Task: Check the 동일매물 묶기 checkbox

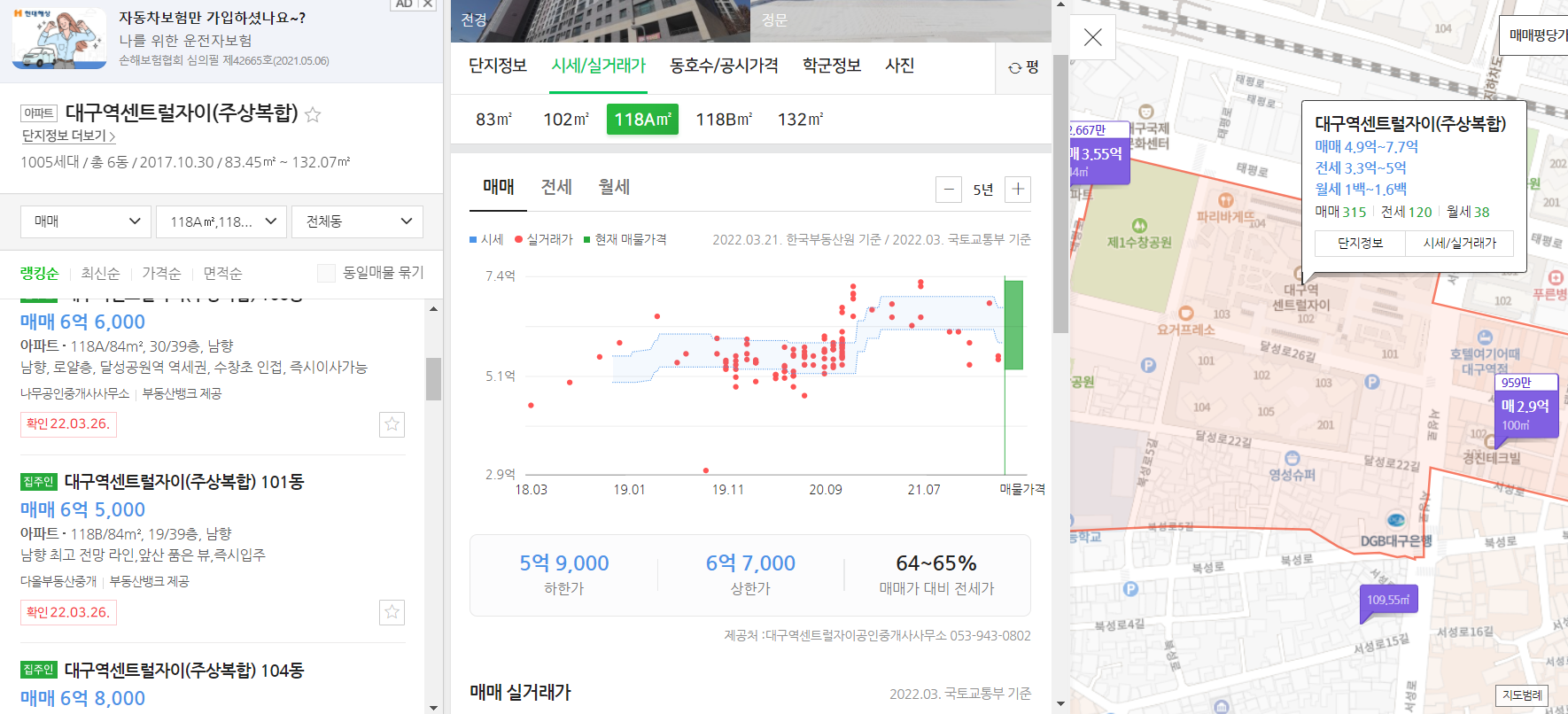Action: click(x=326, y=273)
